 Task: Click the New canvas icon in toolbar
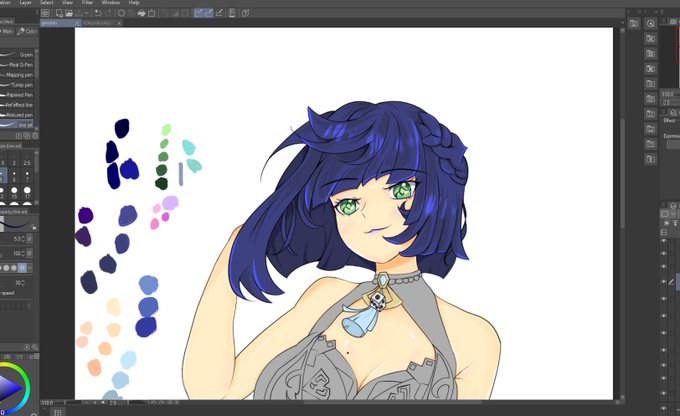(59, 13)
